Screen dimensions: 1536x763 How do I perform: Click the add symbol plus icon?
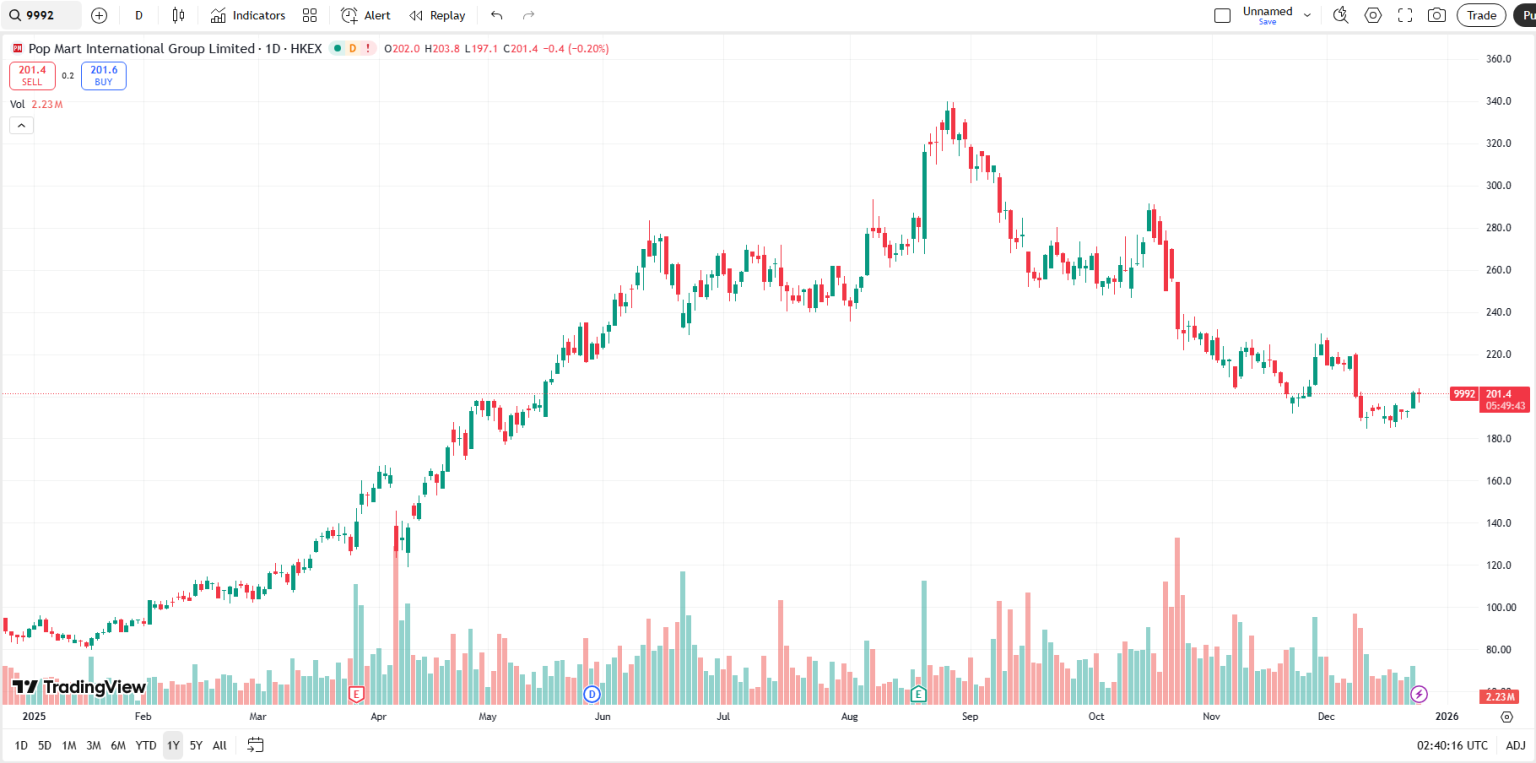coord(98,15)
